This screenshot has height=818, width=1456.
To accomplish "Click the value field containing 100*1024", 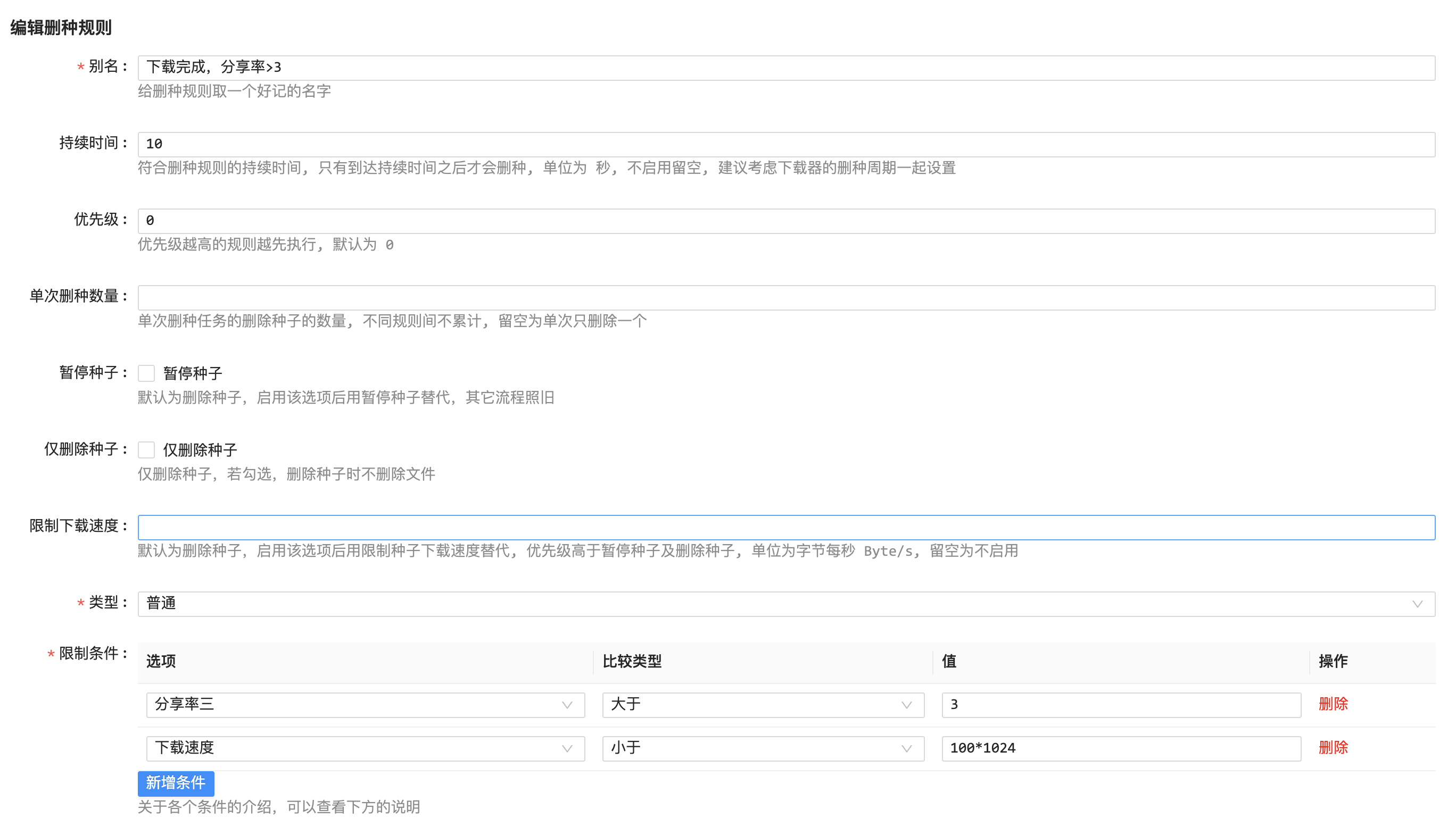I will click(x=1120, y=748).
